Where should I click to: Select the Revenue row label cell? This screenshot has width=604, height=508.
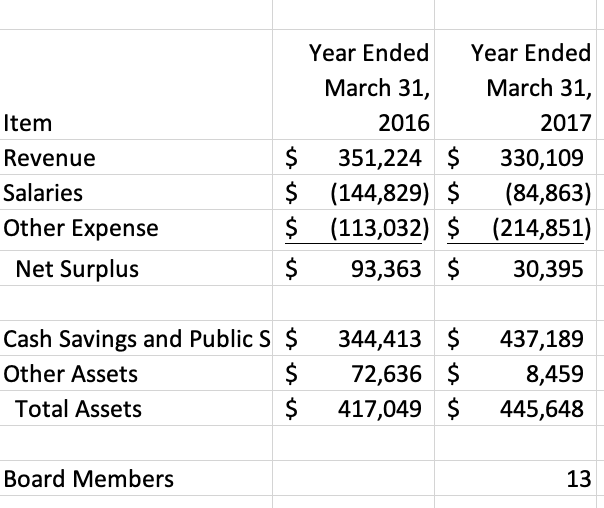(x=50, y=158)
